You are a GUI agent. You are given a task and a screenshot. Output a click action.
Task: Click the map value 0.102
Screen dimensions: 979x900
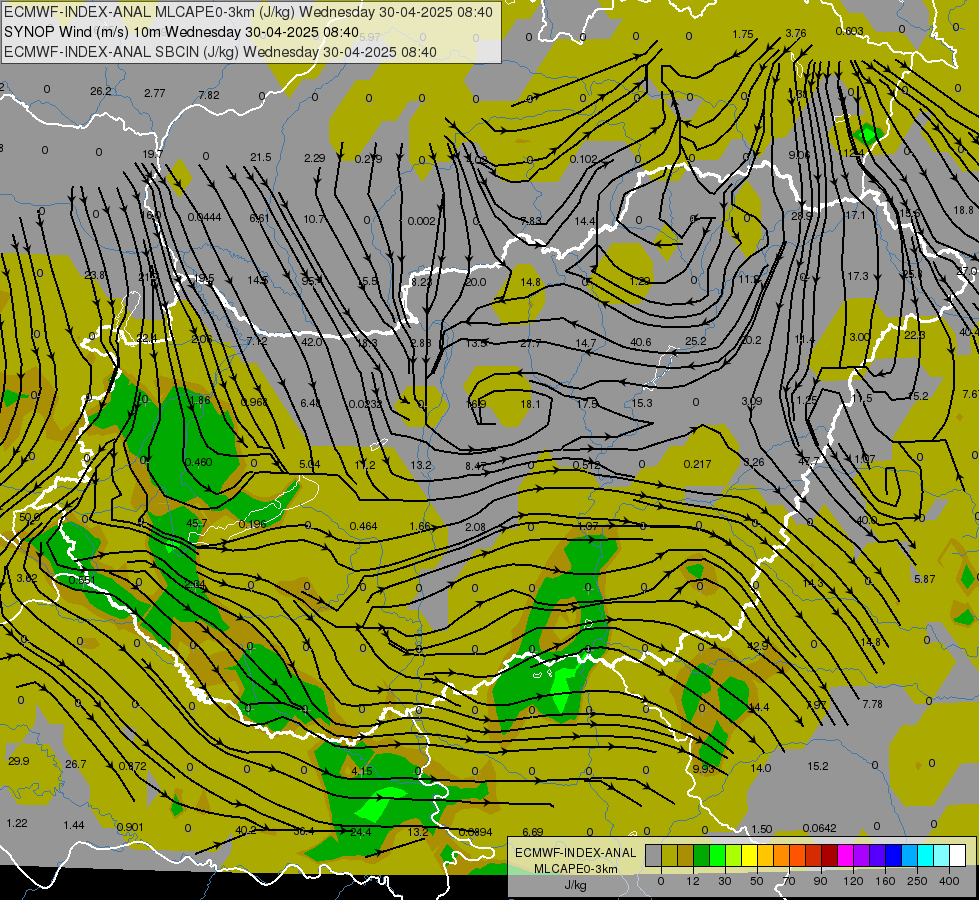583,159
